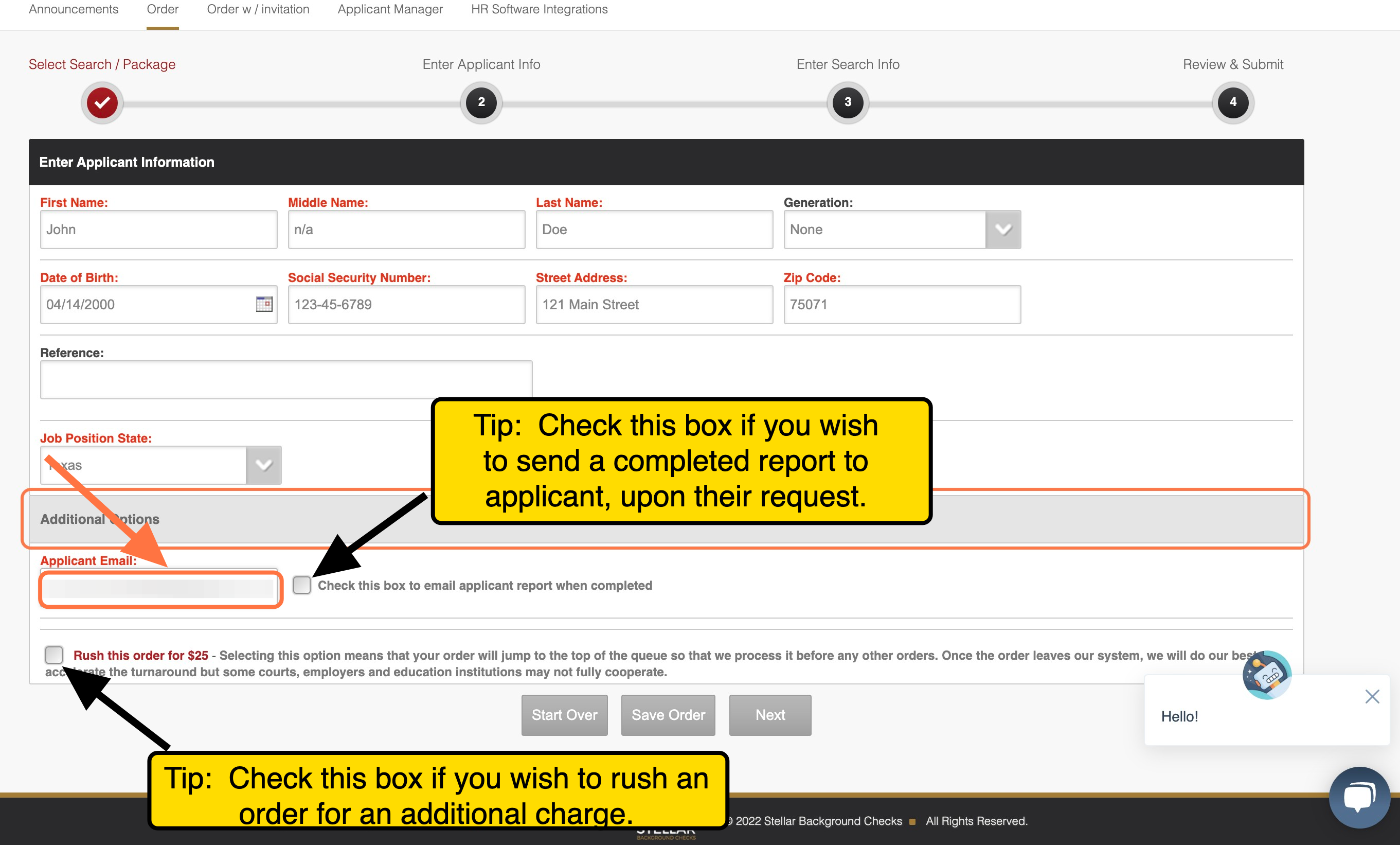Focus the First Name field
The width and height of the screenshot is (1400, 845).
pyautogui.click(x=158, y=230)
